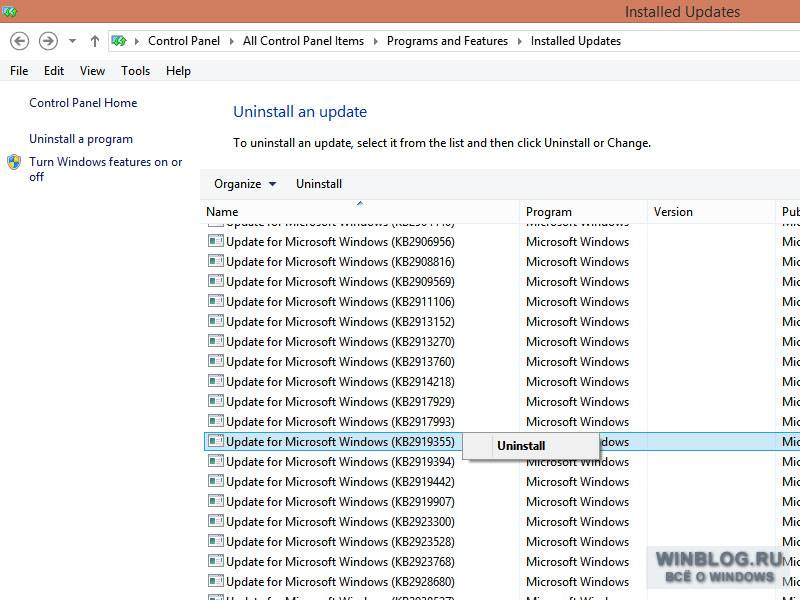This screenshot has height=600, width=800.
Task: Sort the list by the Version column
Action: click(711, 211)
